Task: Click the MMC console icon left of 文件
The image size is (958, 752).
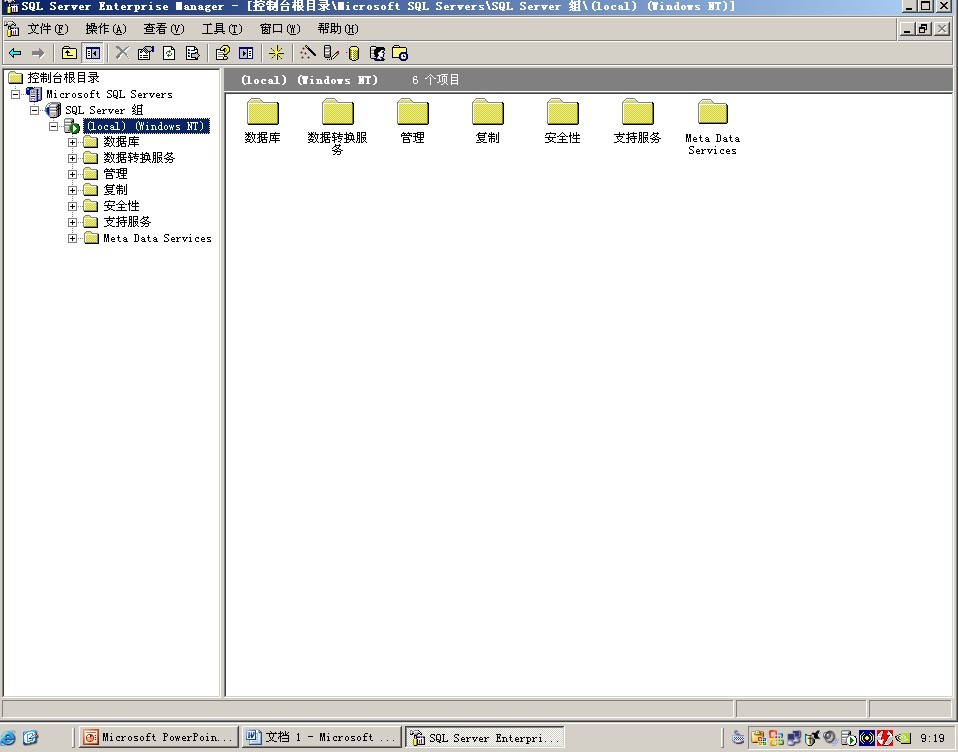Action: [12, 28]
